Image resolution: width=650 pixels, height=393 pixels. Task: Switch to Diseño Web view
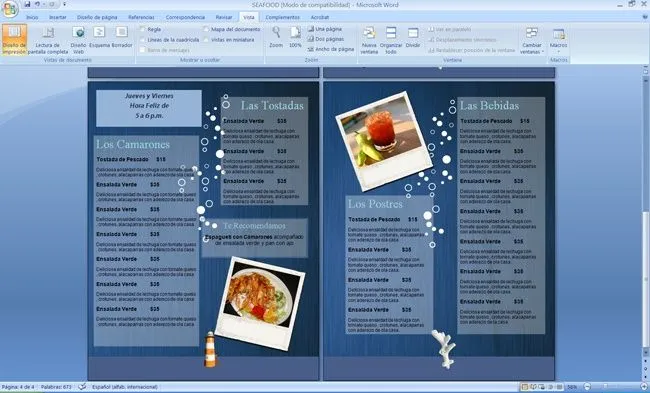tap(78, 39)
